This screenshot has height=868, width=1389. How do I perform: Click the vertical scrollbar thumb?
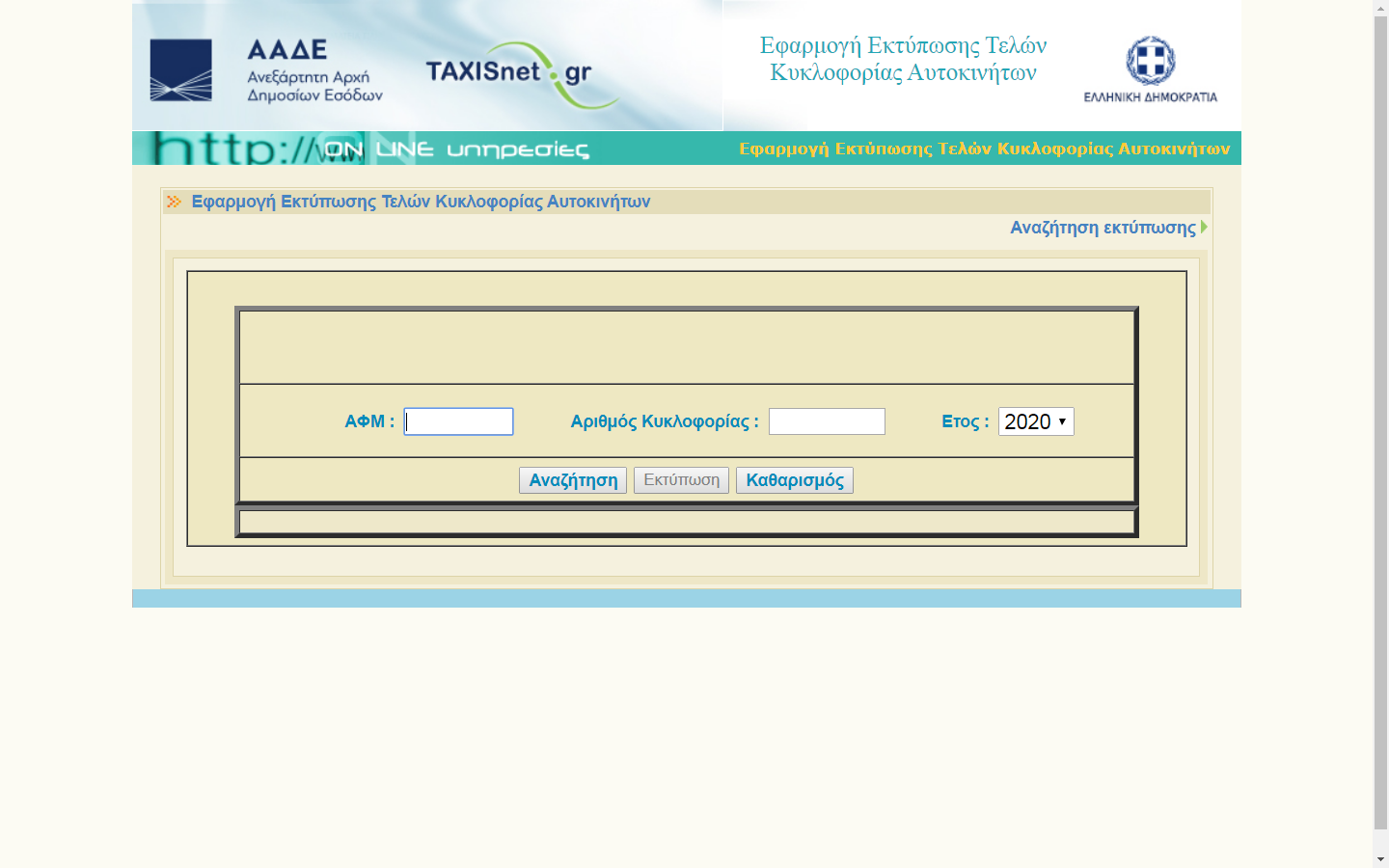tap(1380, 415)
